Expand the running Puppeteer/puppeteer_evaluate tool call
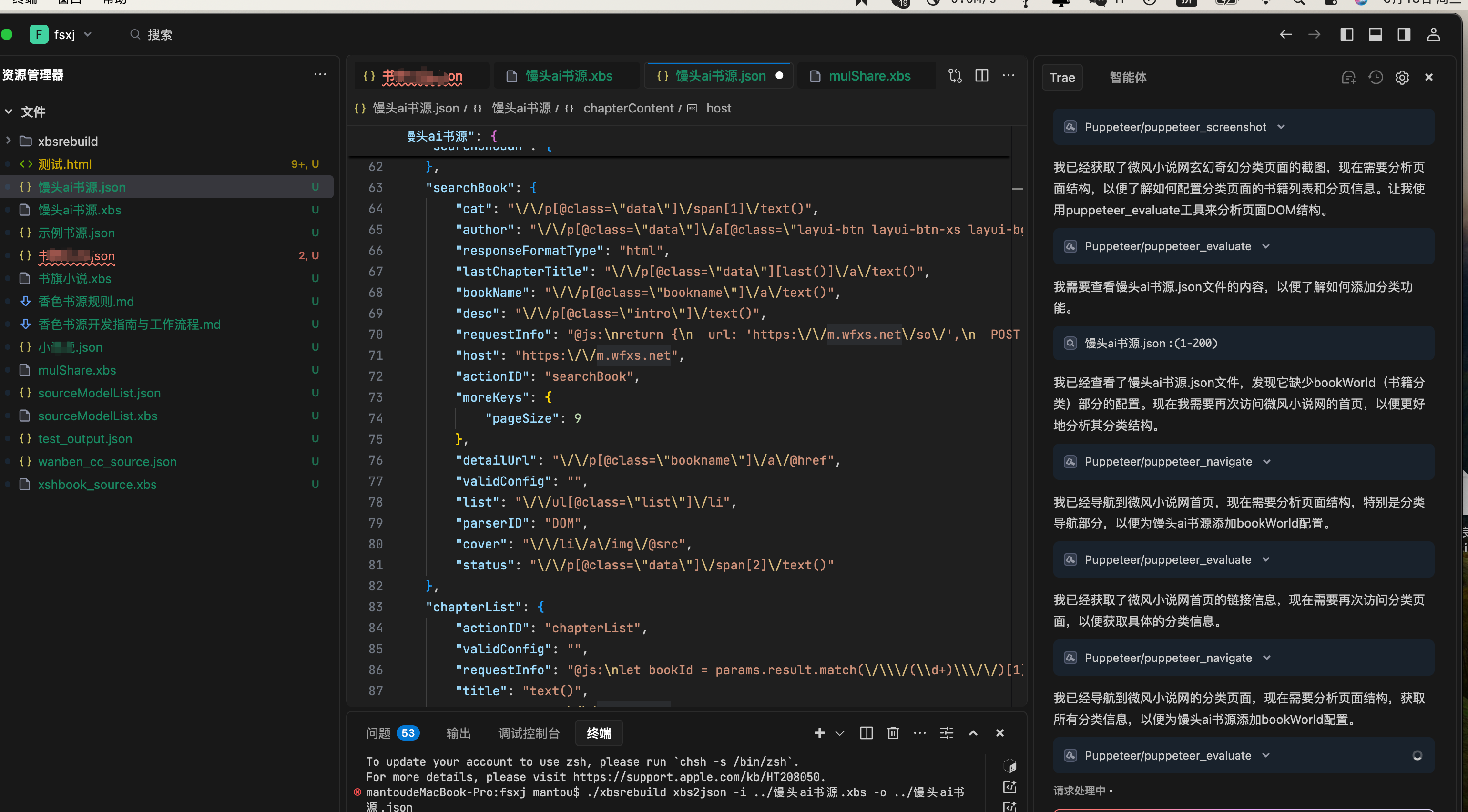Screen dimensions: 1468x812 1243,756
